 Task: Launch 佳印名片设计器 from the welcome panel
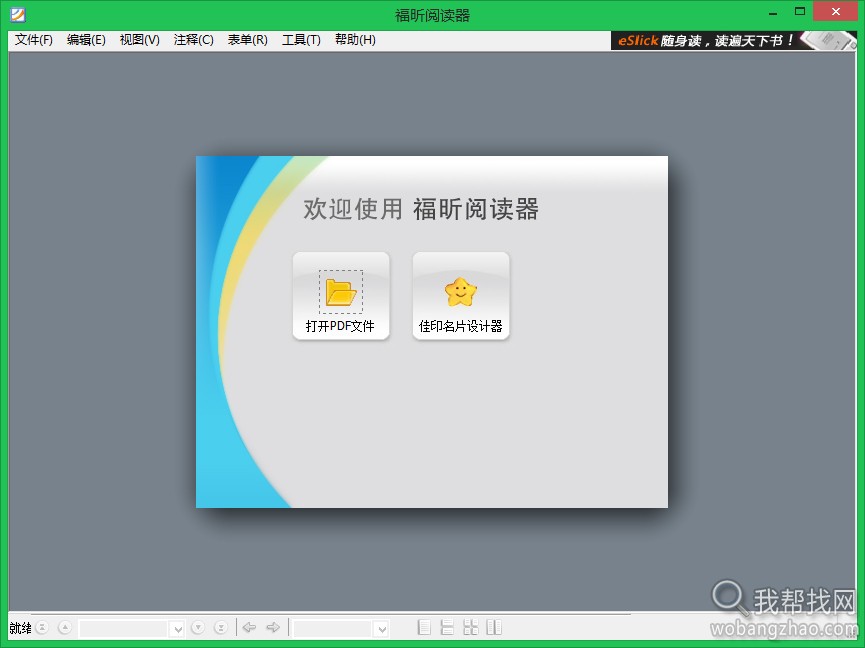[461, 296]
